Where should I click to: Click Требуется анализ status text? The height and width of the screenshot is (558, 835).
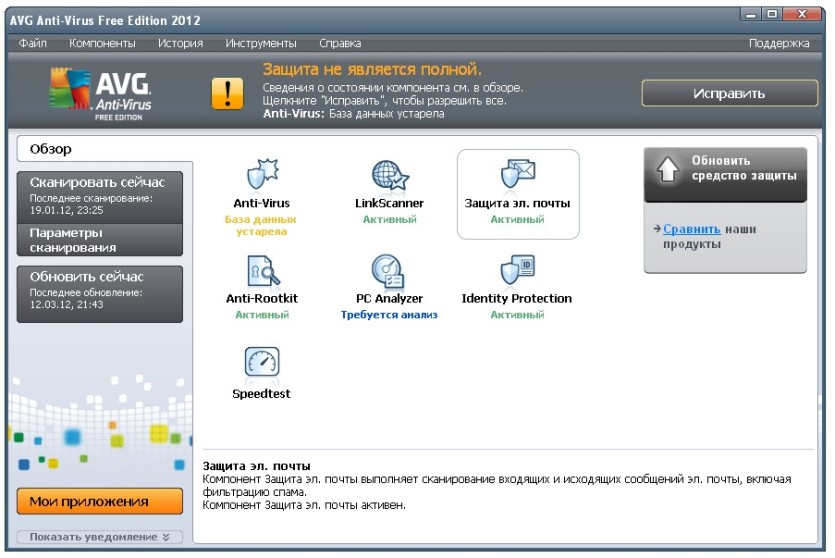click(x=389, y=315)
